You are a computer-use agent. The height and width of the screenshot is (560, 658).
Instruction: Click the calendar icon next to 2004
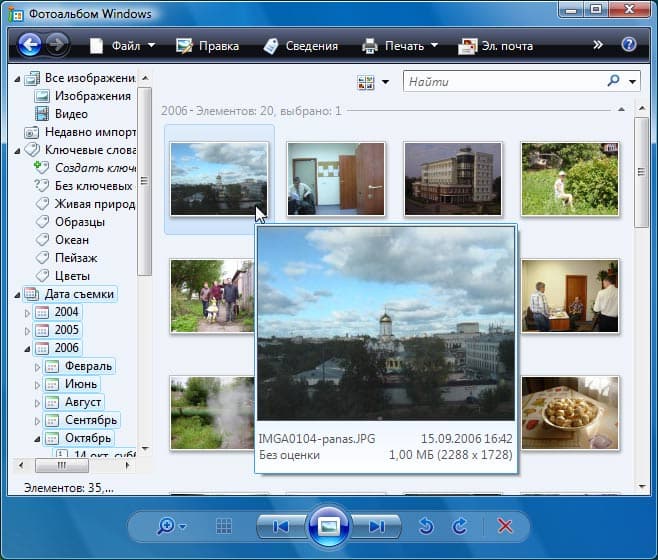[42, 312]
